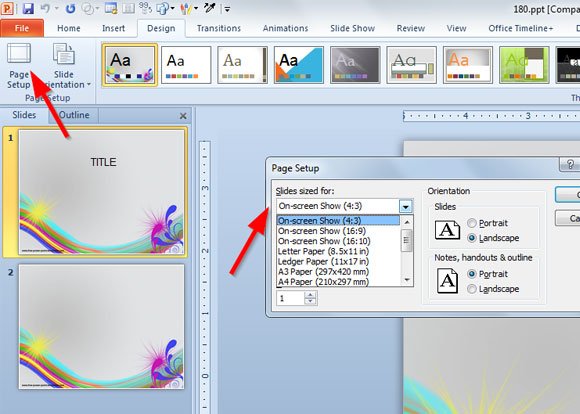
Task: Expand the Slides sized for dropdown arrow
Action: [406, 206]
